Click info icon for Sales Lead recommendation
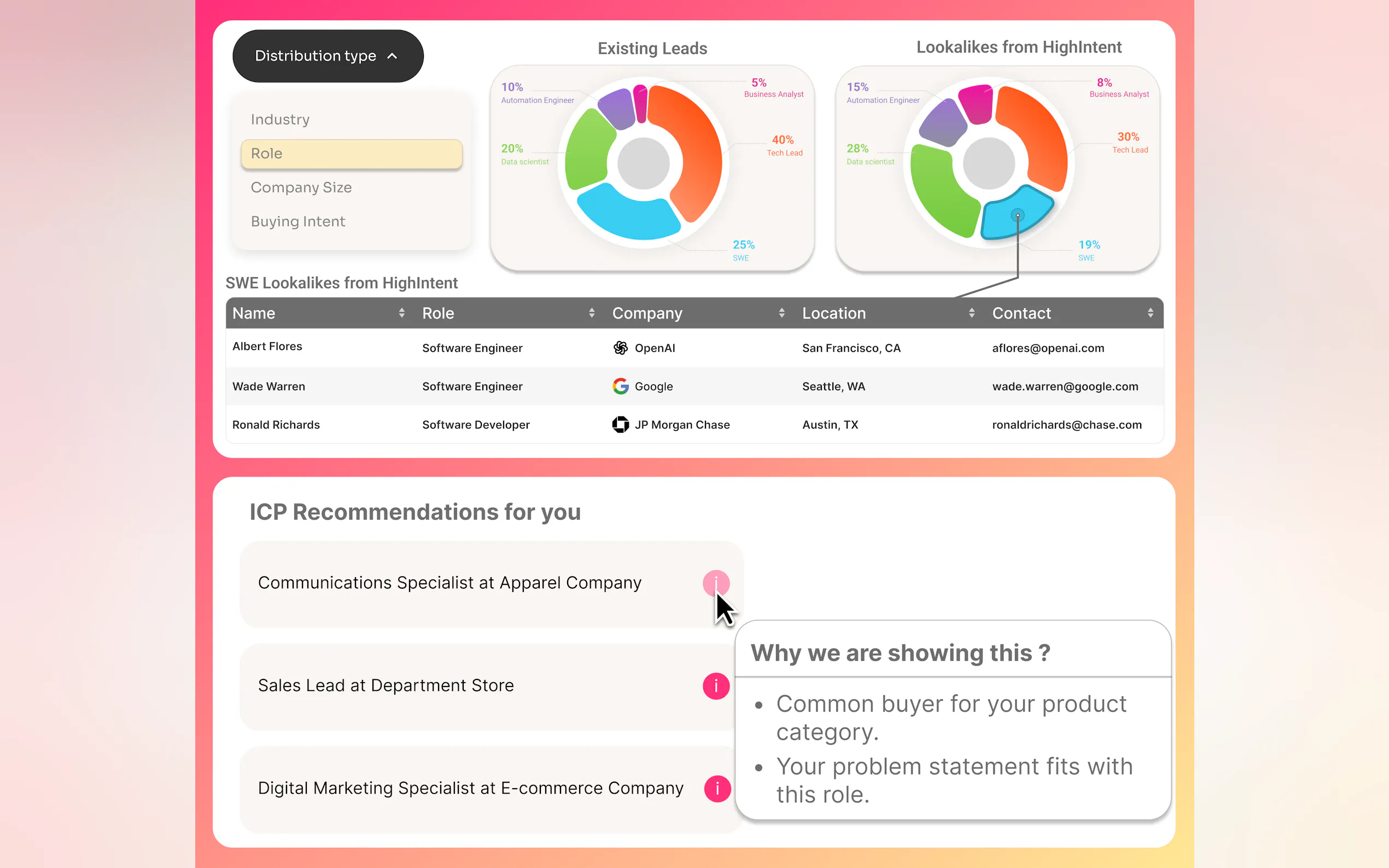 pos(715,685)
